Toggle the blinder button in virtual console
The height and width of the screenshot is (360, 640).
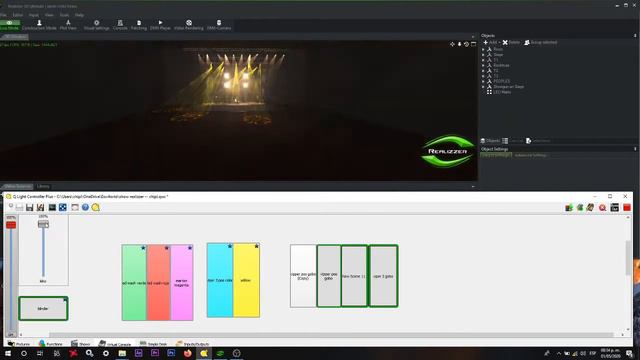click(x=43, y=309)
